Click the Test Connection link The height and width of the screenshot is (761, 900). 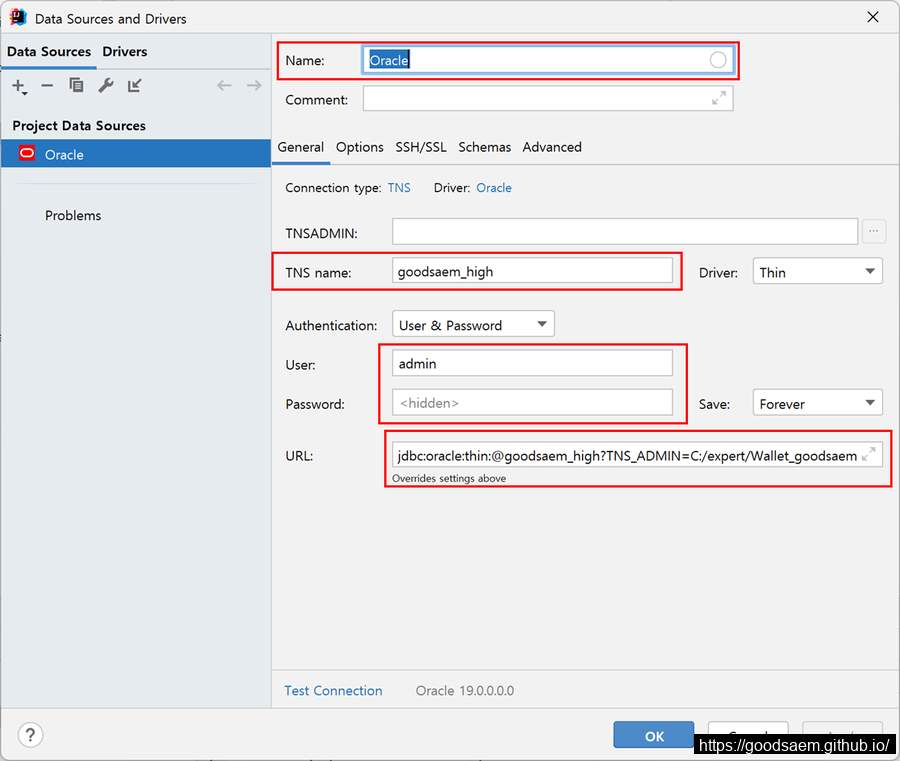(333, 690)
